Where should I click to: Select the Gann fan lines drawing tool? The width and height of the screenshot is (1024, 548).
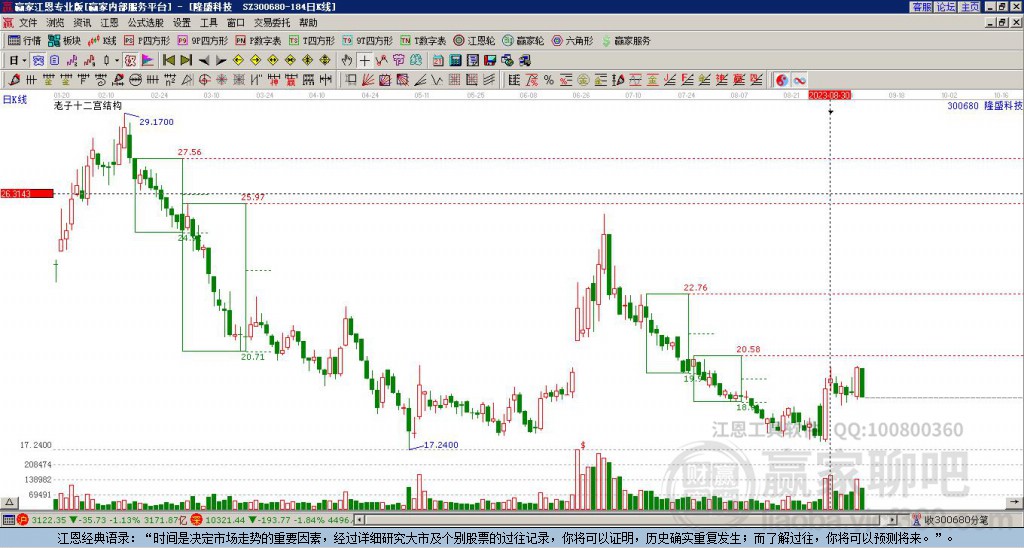368,80
